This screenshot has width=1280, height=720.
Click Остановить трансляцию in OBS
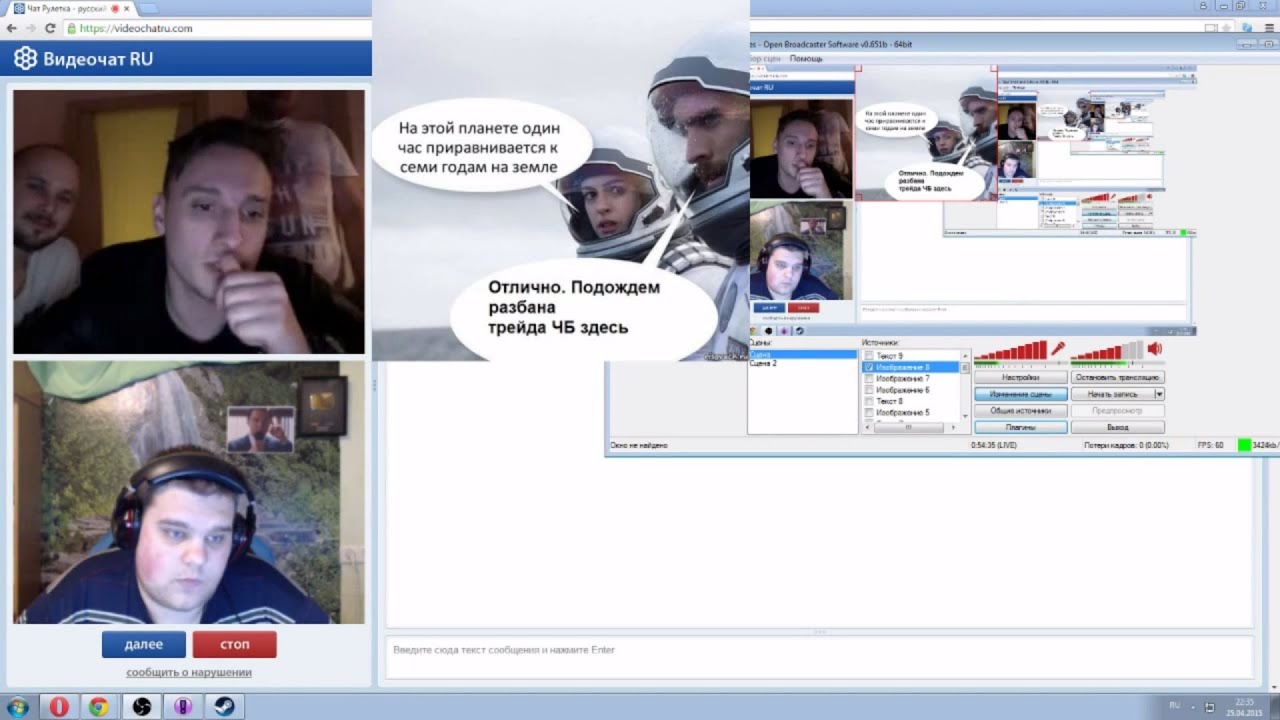[1118, 378]
